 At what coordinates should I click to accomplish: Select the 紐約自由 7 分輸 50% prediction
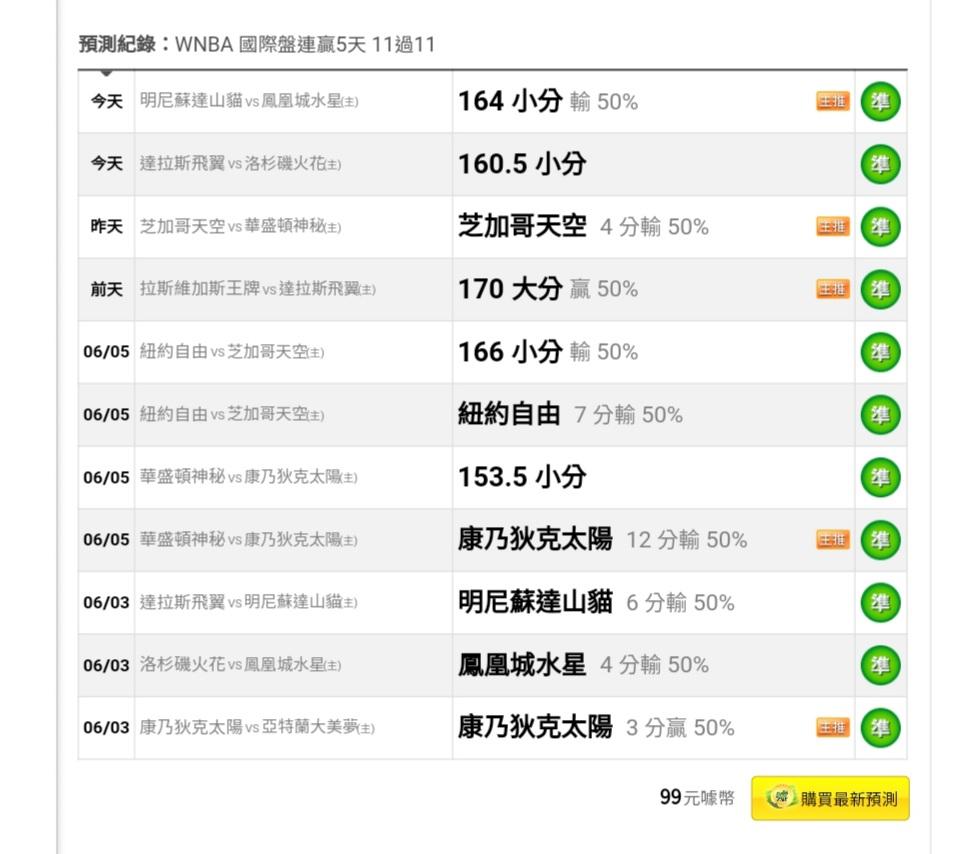click(x=571, y=415)
